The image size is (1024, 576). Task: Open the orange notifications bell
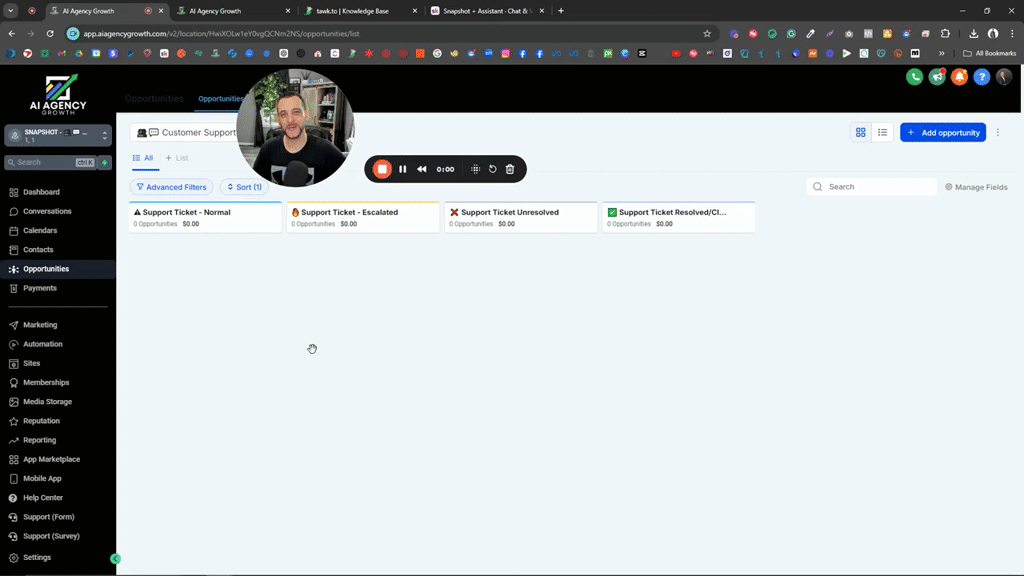pos(959,76)
